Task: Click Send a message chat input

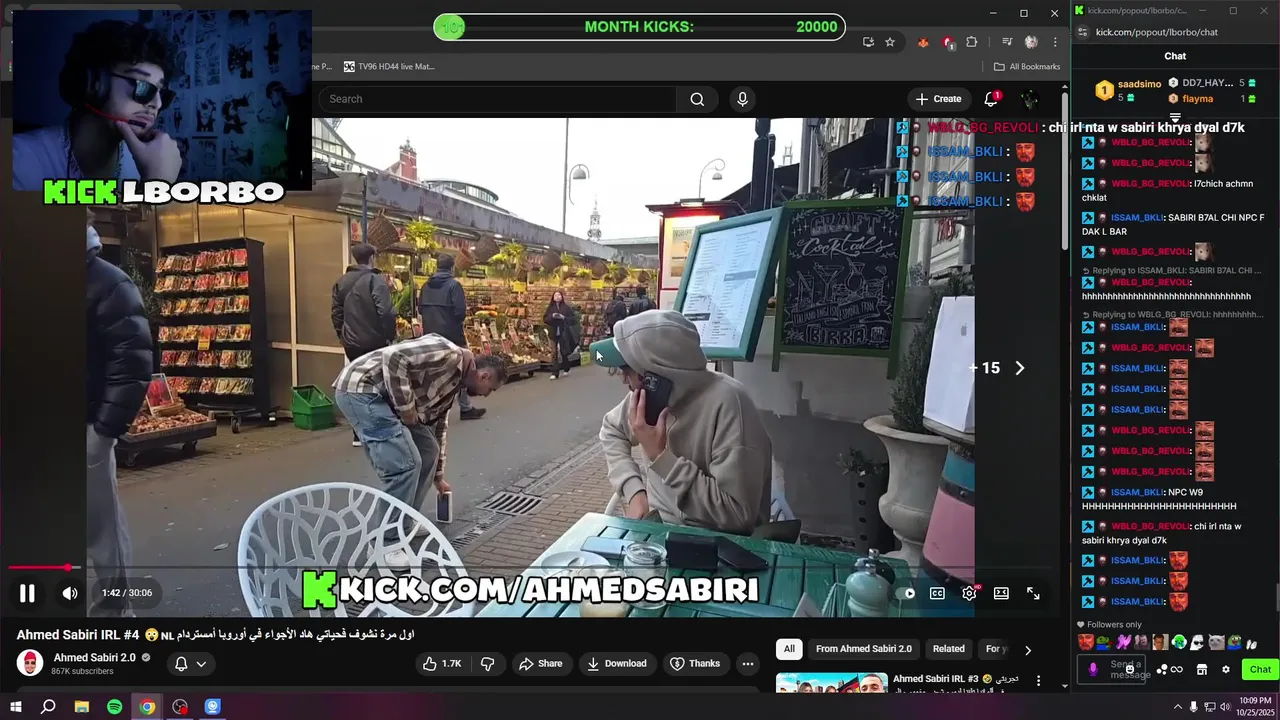Action: pyautogui.click(x=1113, y=669)
